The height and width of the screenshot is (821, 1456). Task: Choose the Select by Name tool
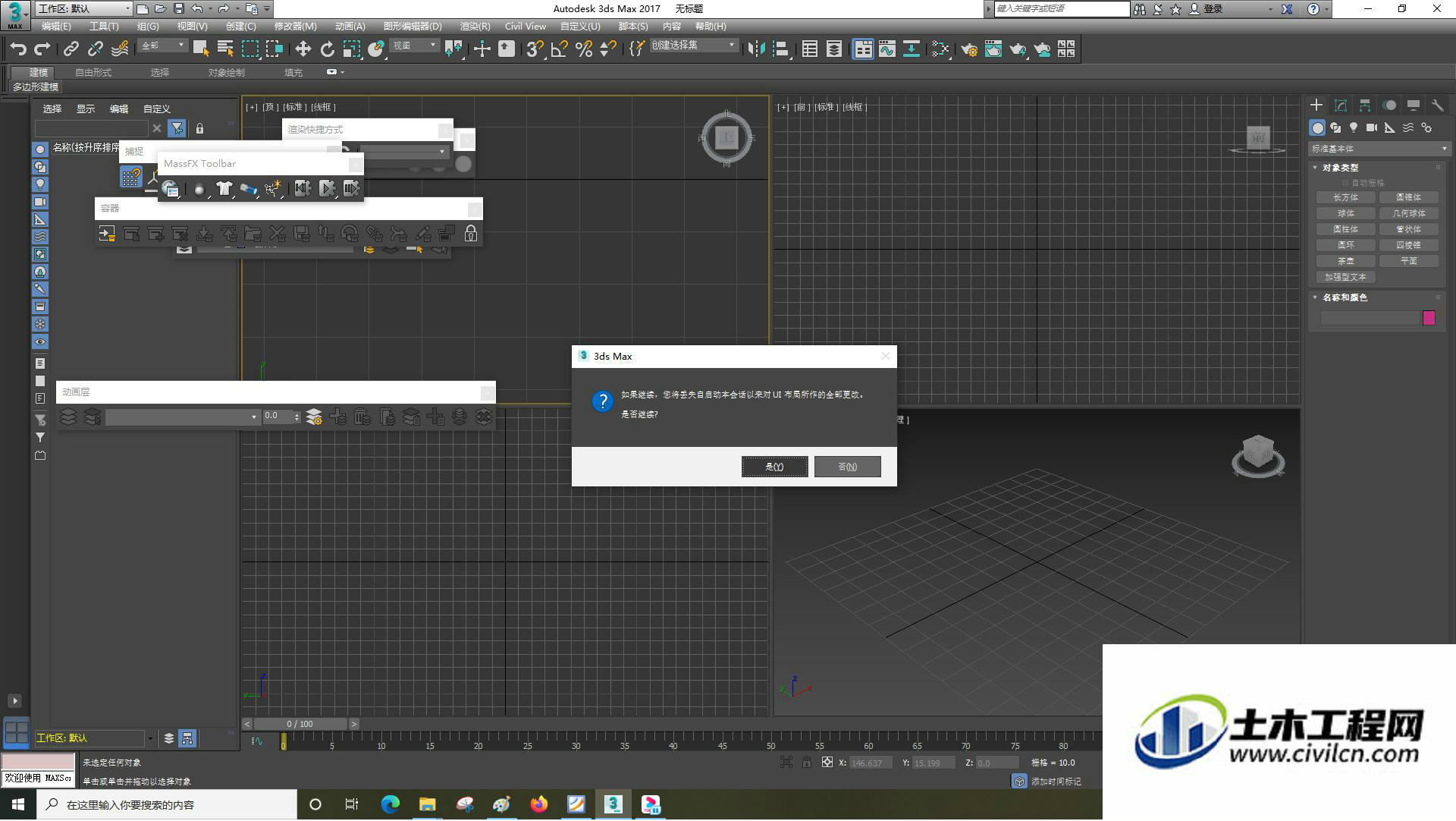[x=225, y=49]
